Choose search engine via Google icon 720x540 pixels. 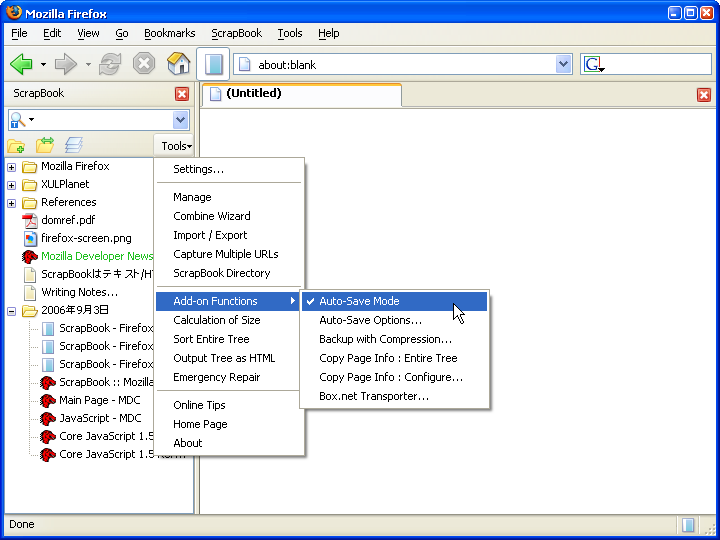click(593, 64)
